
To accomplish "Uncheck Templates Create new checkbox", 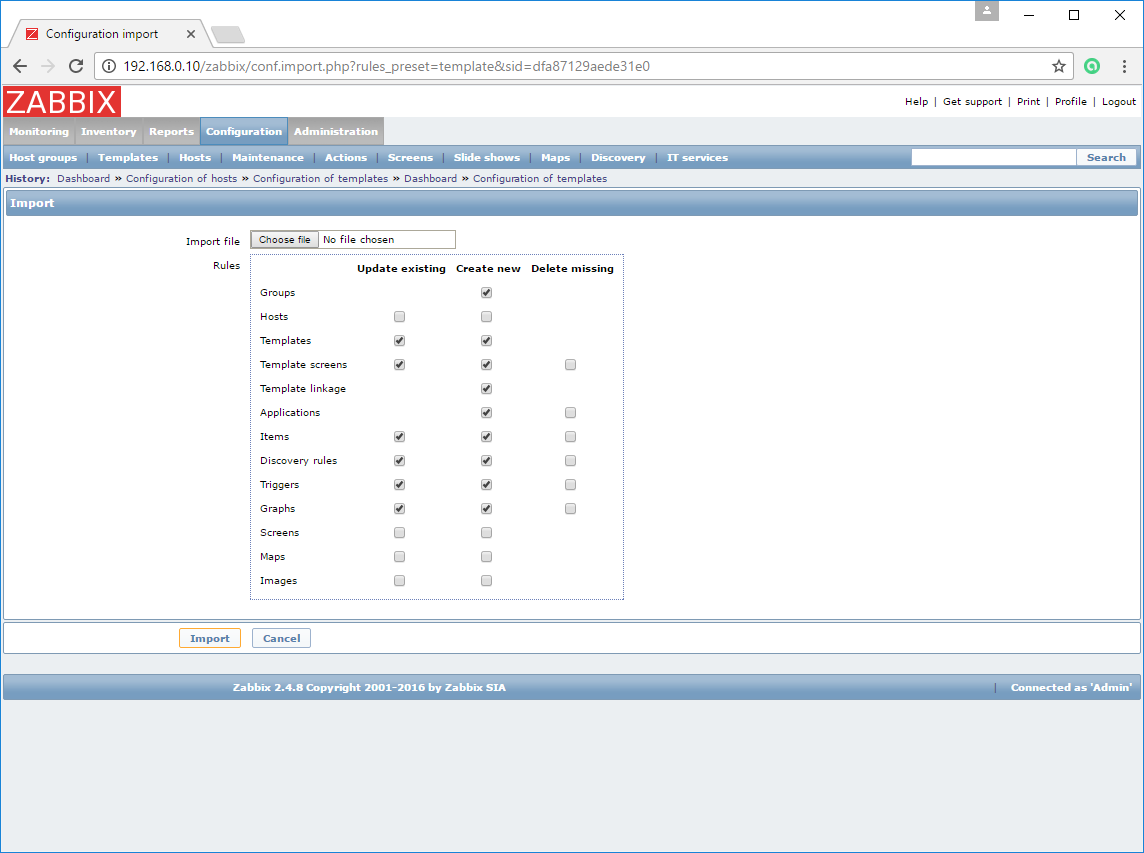I will 487,341.
